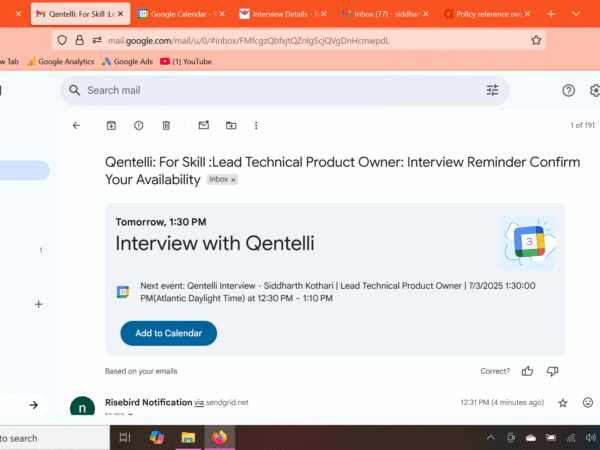This screenshot has width=600, height=450.
Task: Add emoji reaction to the message
Action: click(588, 403)
